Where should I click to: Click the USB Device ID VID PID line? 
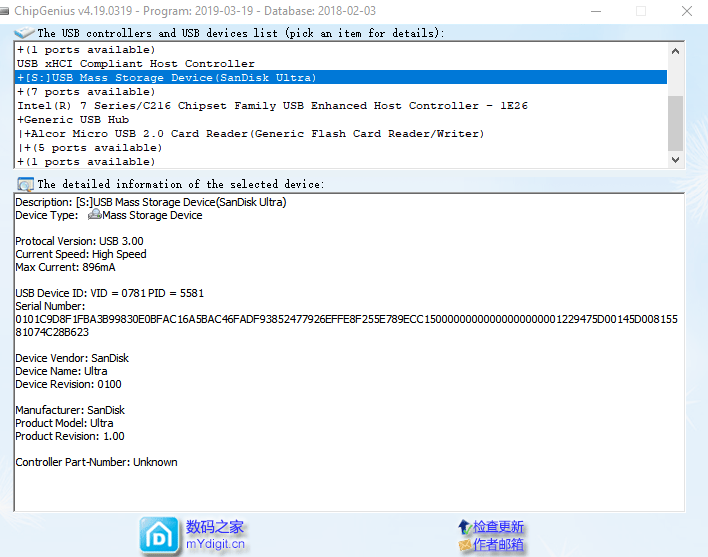click(110, 293)
